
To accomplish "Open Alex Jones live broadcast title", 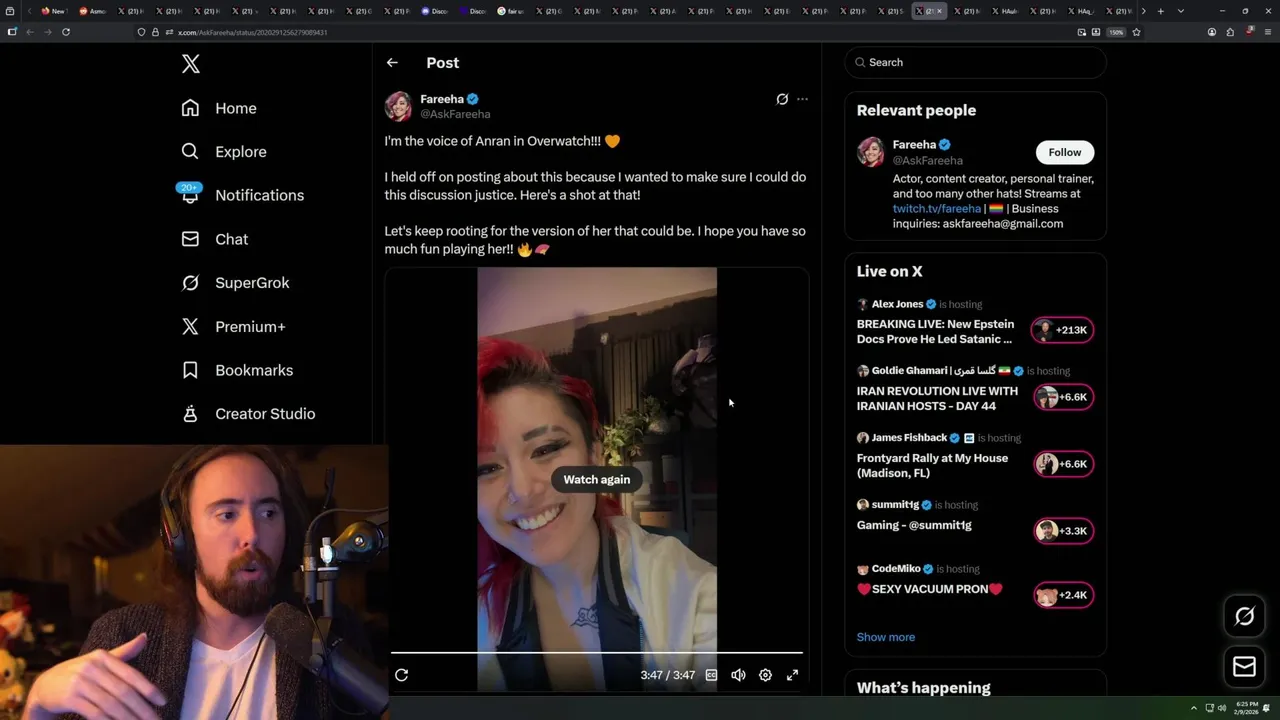I will click(x=935, y=332).
